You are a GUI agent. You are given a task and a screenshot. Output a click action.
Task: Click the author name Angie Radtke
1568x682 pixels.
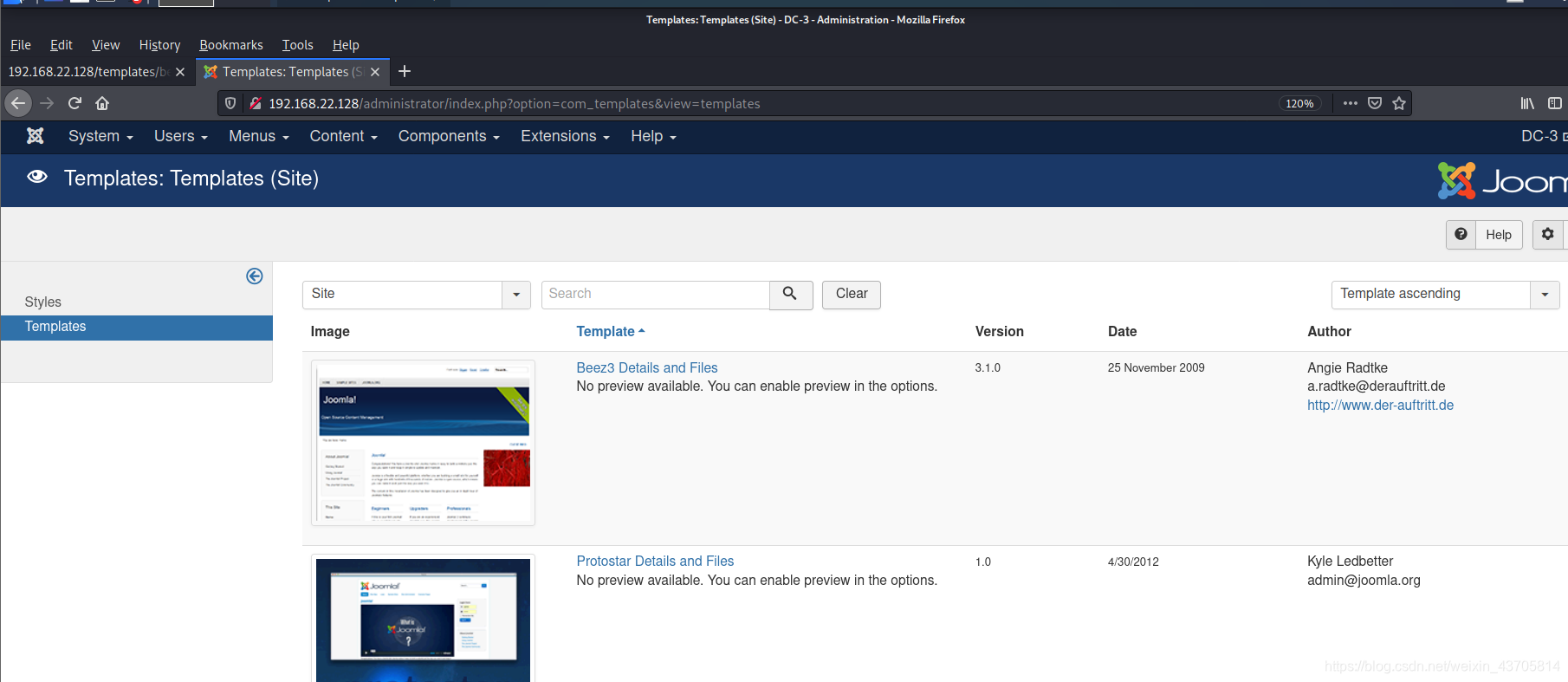(1347, 368)
